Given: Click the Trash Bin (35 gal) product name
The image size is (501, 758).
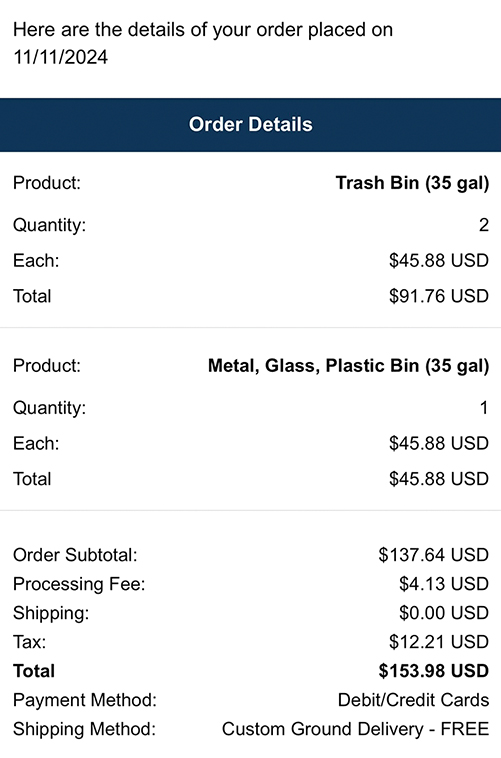Looking at the screenshot, I should click(x=413, y=183).
